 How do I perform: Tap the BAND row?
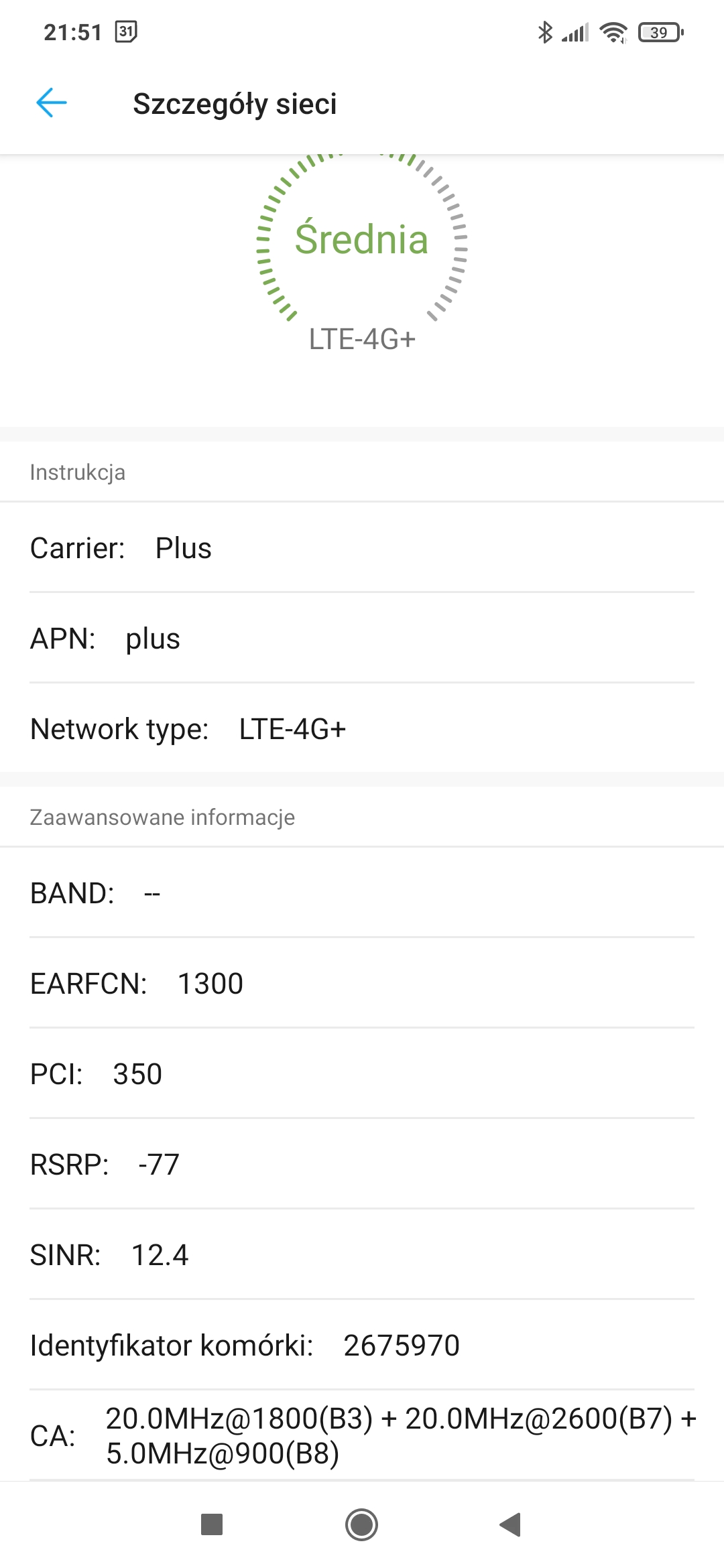[362, 893]
